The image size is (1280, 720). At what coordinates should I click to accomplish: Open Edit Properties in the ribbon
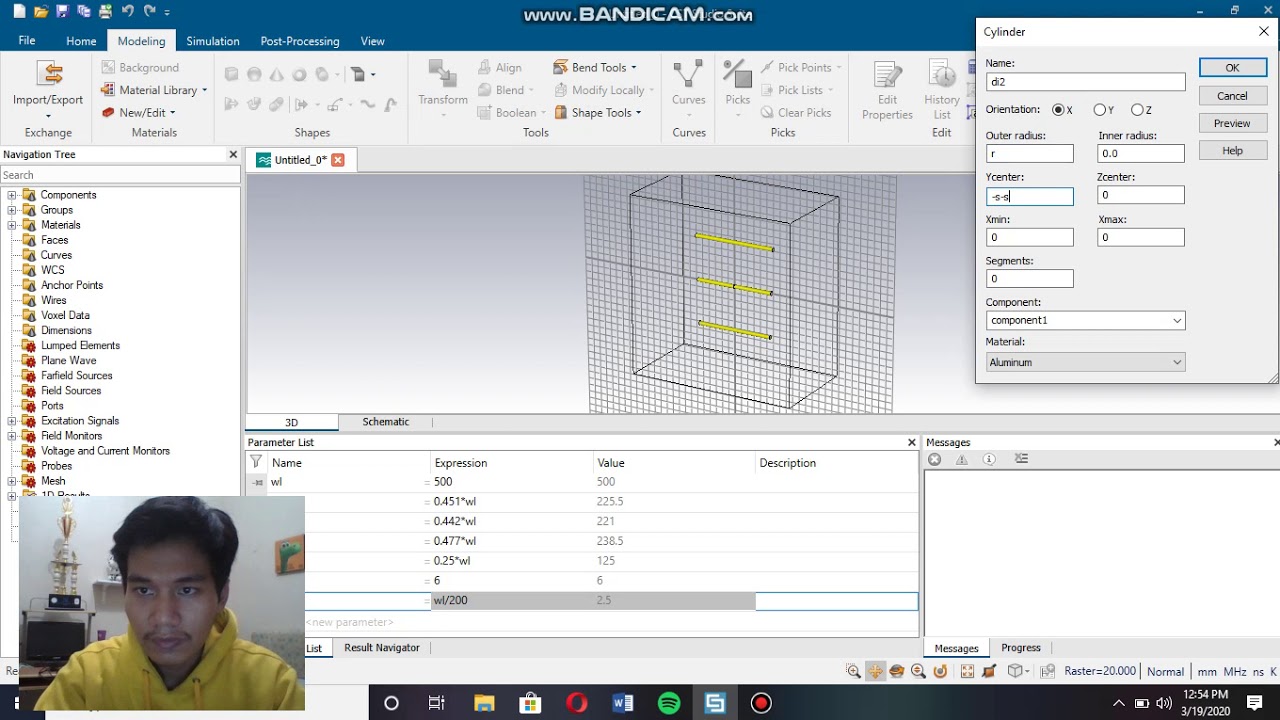pos(887,90)
